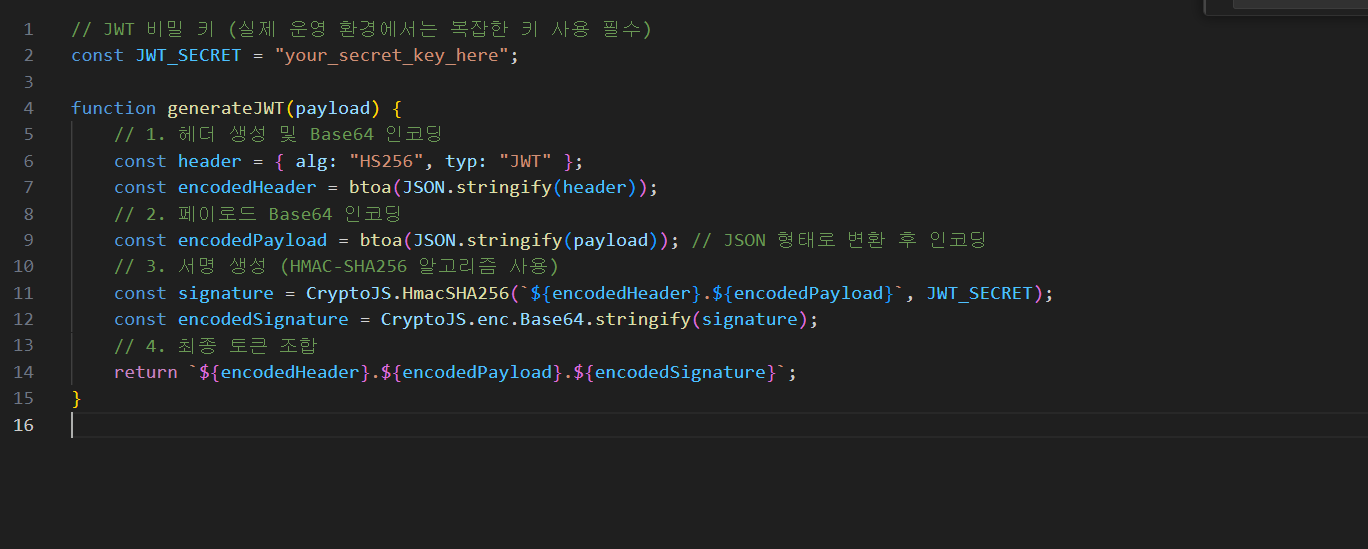Click the typ key on line 6

[x=461, y=161]
